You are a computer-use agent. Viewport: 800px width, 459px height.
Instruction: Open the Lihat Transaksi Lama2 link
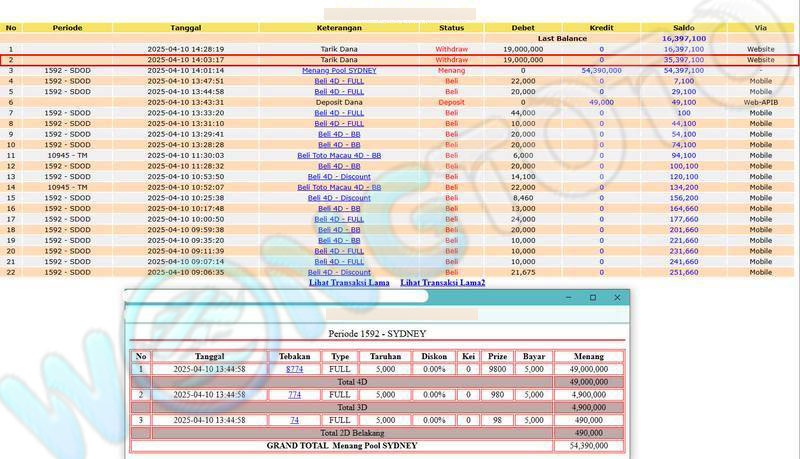[443, 283]
